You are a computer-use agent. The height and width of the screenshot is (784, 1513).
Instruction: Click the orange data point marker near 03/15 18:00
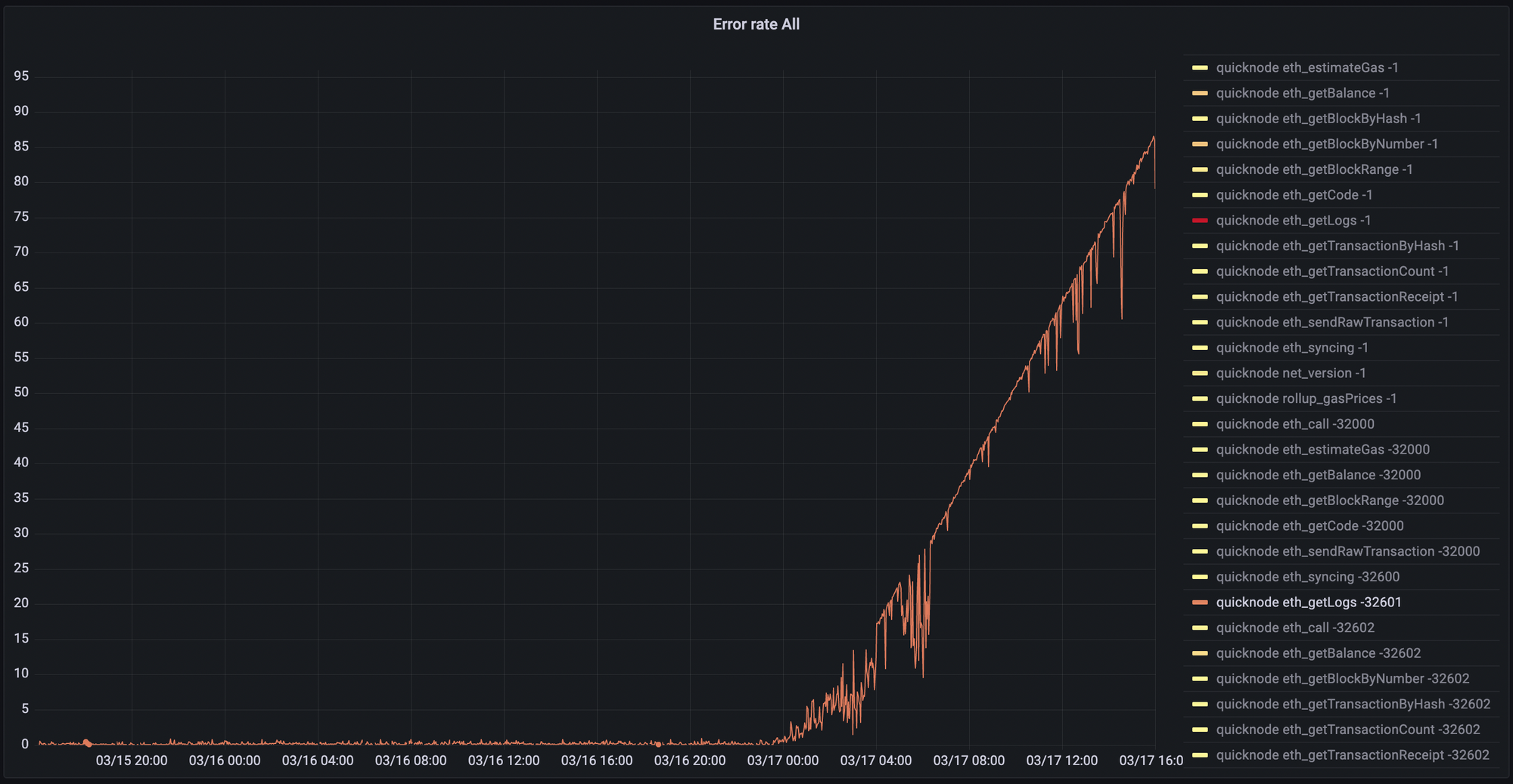pos(87,743)
